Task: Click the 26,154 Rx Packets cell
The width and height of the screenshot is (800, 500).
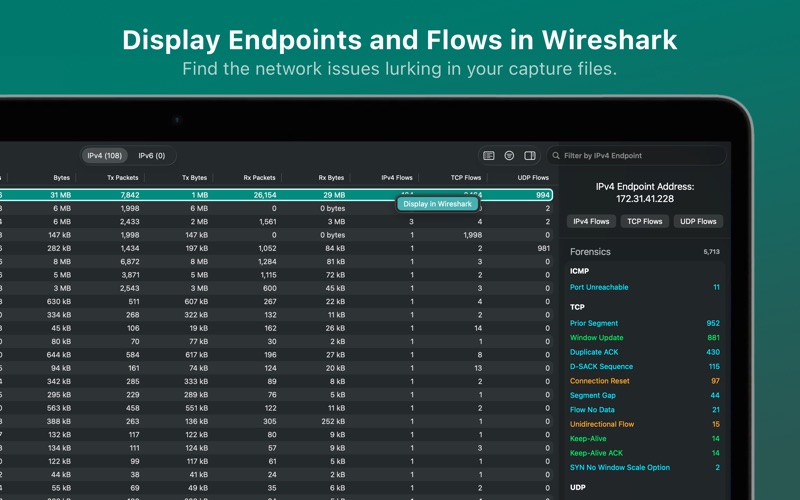Action: pyautogui.click(x=265, y=195)
